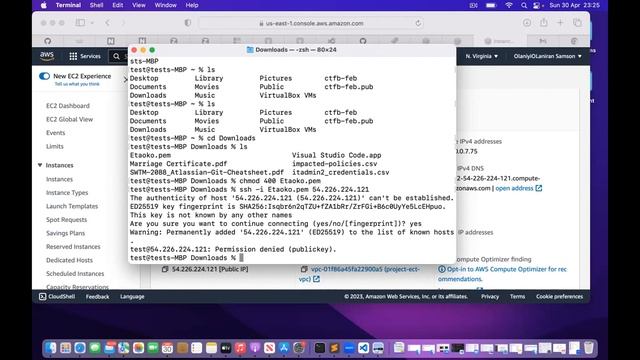The image size is (640, 360).
Task: Collapse the Instances section in sidebar
Action: [x=40, y=165]
